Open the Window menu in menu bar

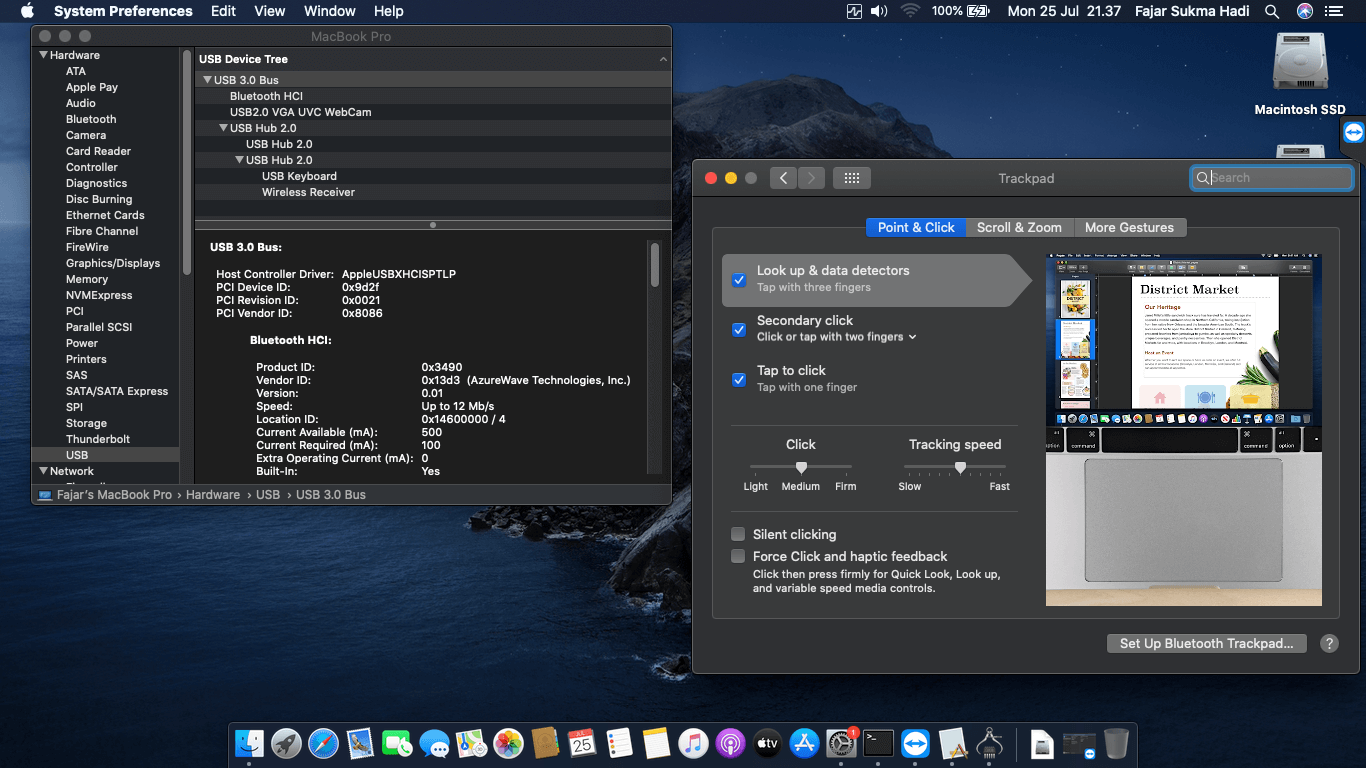click(x=329, y=11)
